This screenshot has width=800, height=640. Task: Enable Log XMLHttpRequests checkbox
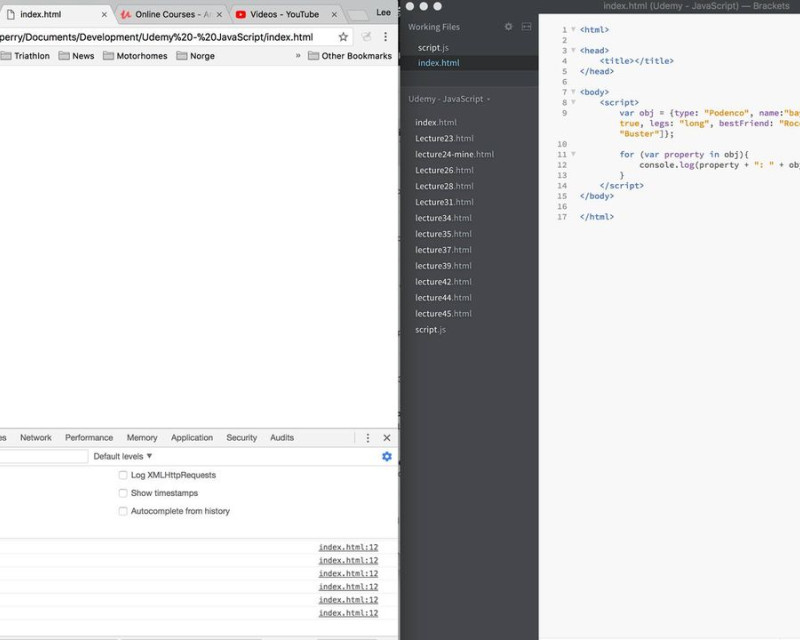[x=123, y=475]
